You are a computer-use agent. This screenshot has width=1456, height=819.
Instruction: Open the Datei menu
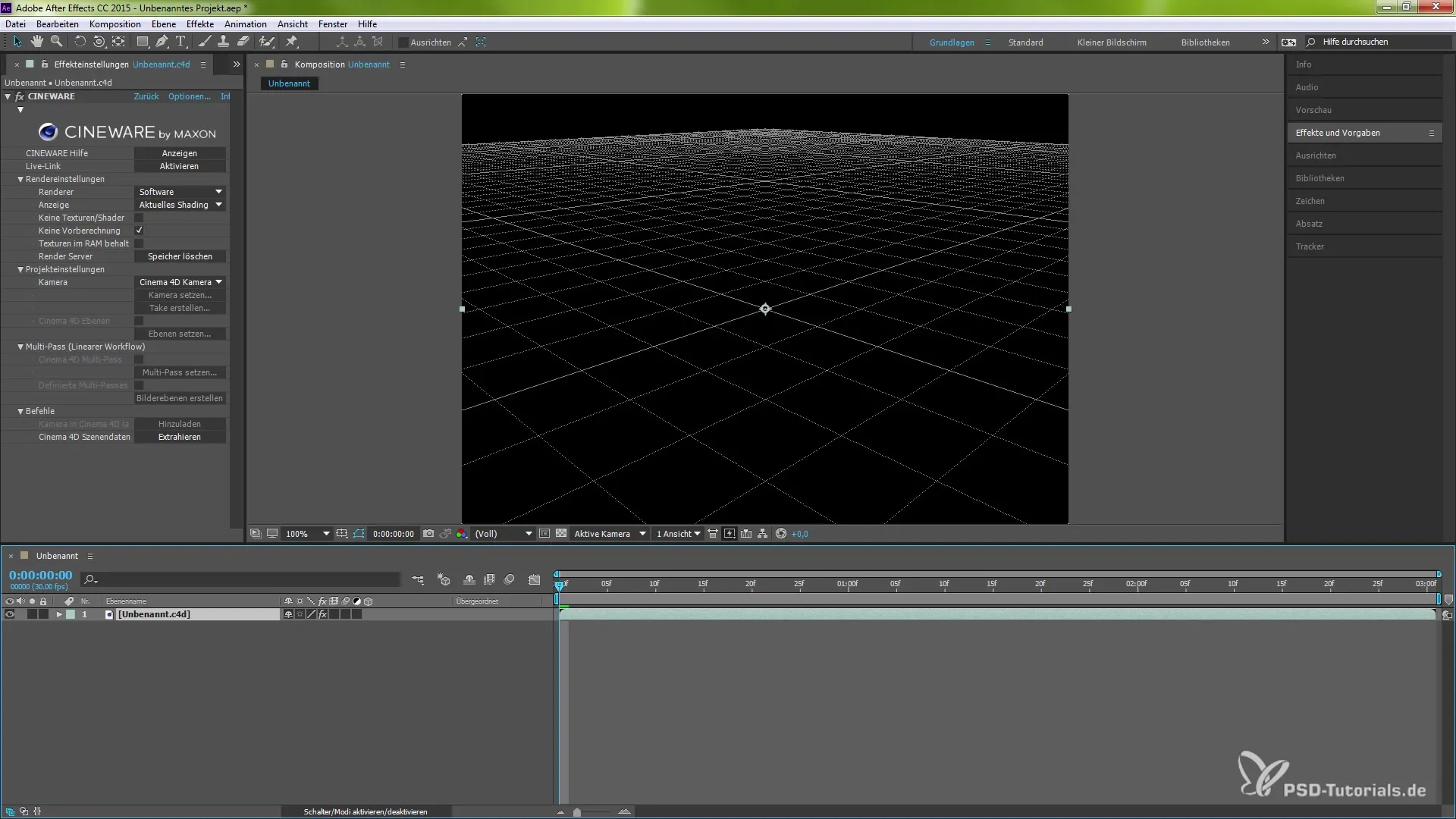[15, 24]
